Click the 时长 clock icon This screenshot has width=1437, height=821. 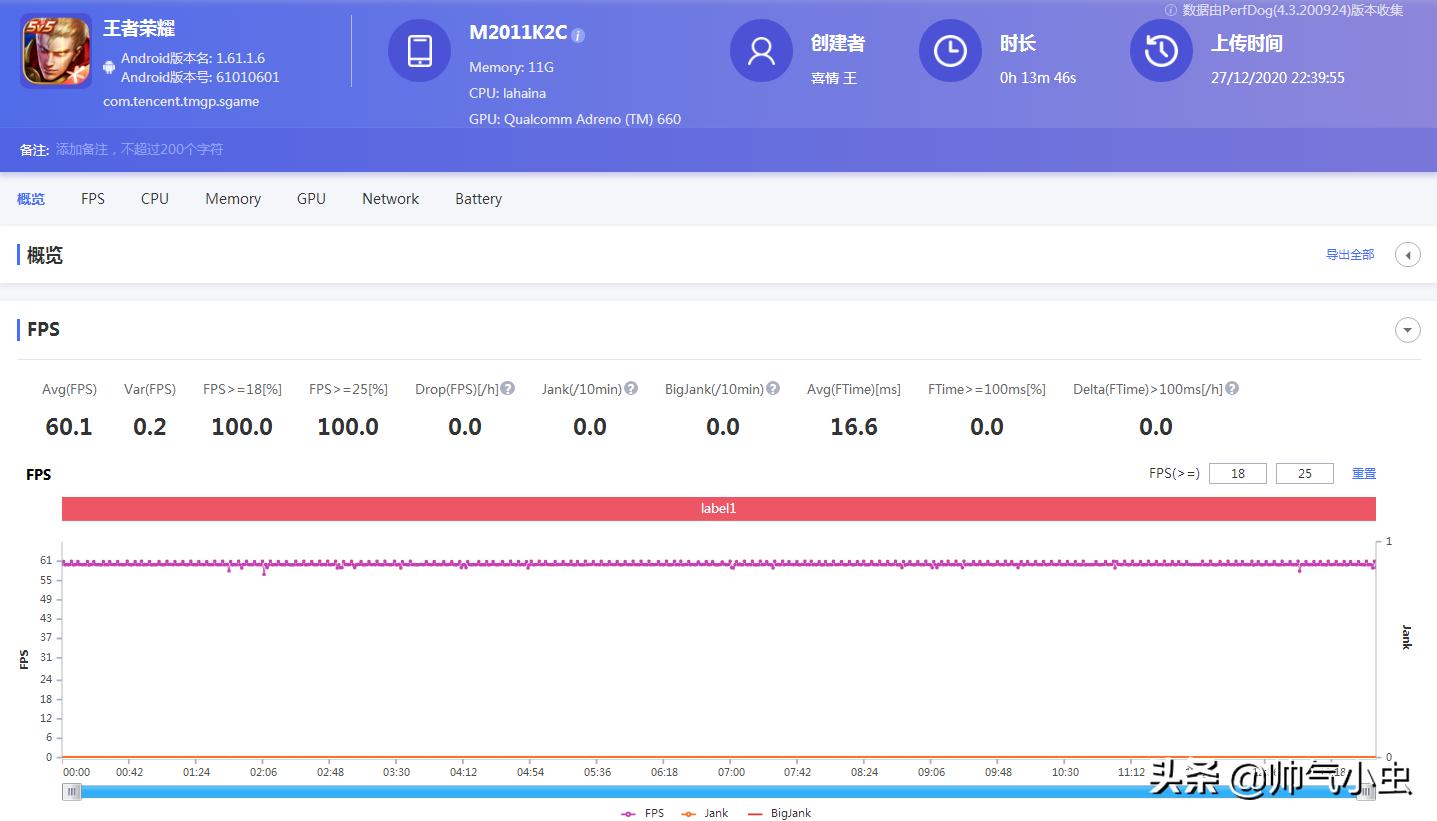tap(949, 51)
